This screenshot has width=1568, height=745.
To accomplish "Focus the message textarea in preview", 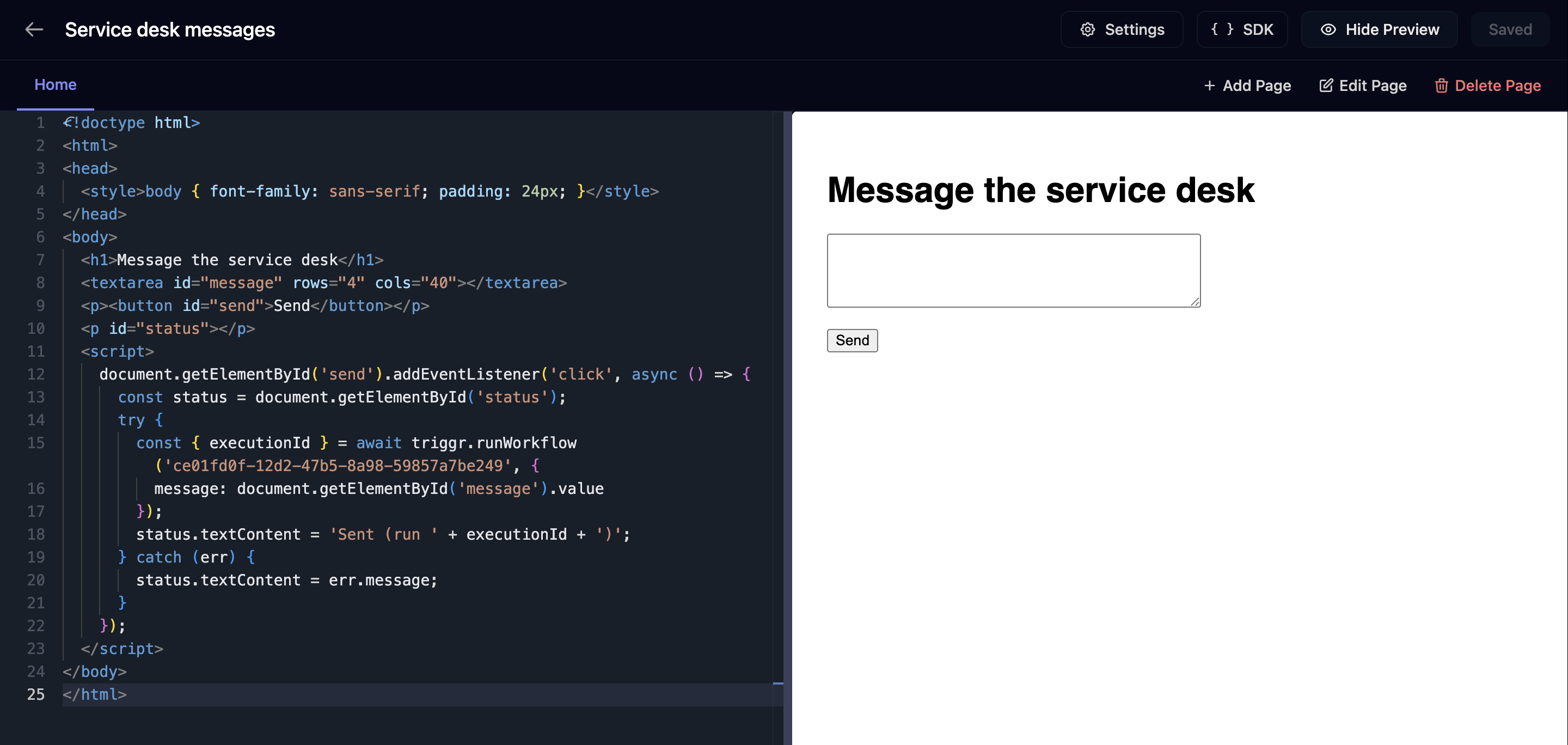I will click(1013, 270).
